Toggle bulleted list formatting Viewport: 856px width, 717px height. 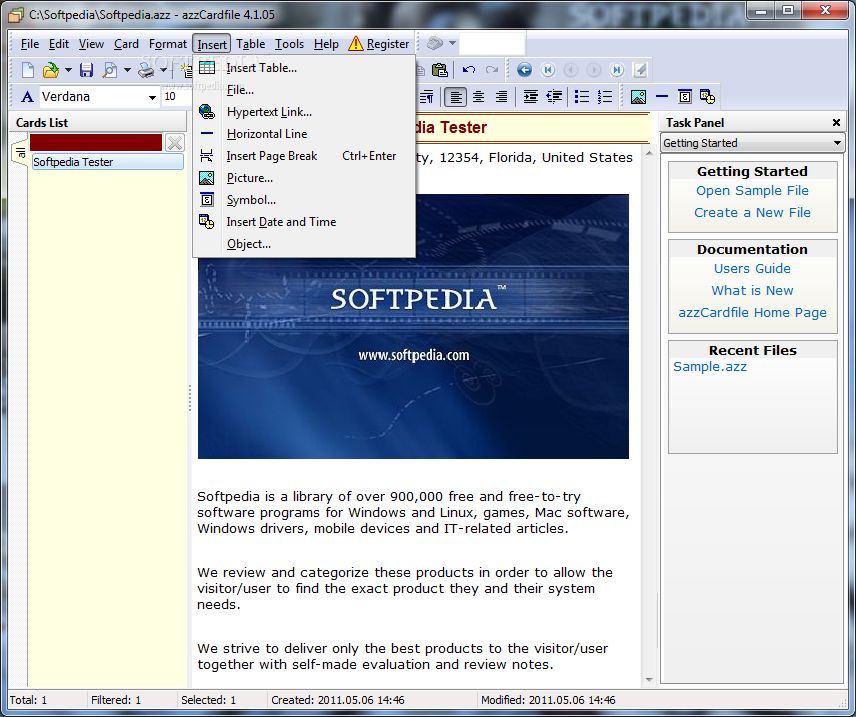coord(582,97)
